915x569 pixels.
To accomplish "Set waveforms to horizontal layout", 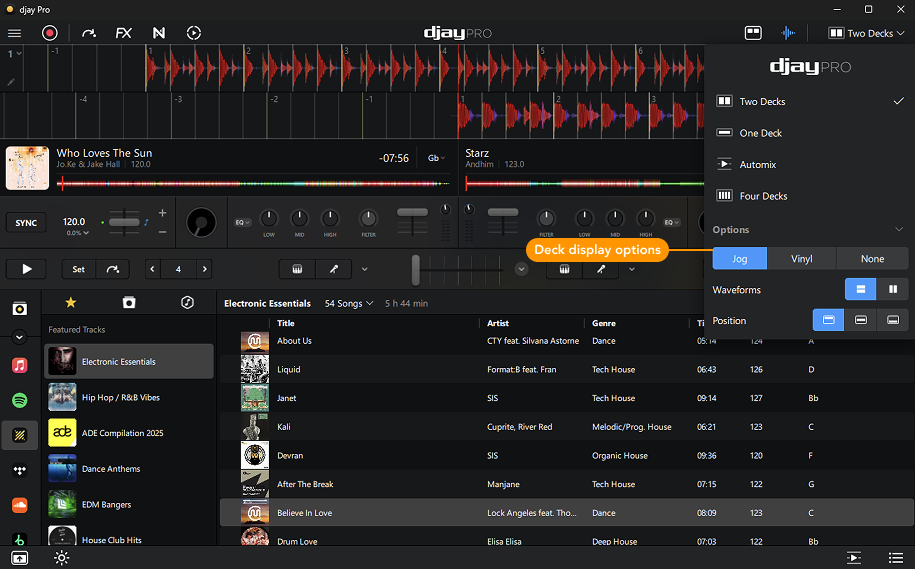I will [860, 289].
